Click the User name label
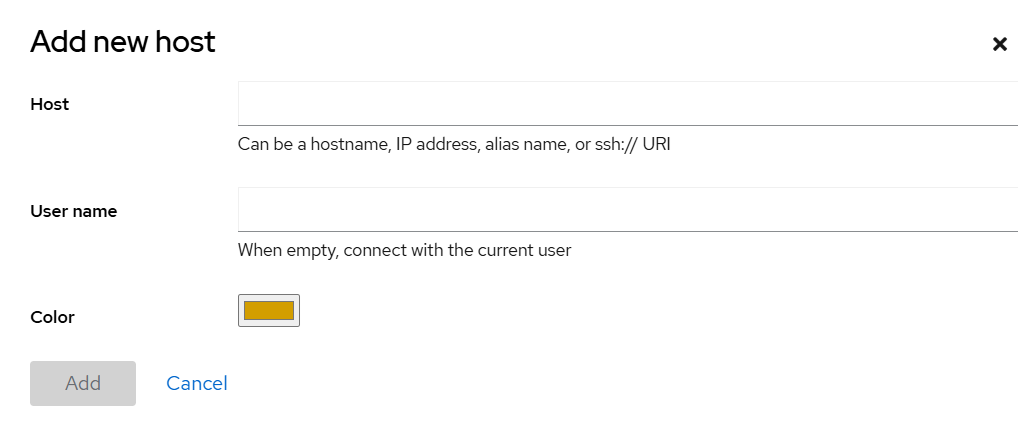This screenshot has width=1018, height=447. tap(74, 211)
